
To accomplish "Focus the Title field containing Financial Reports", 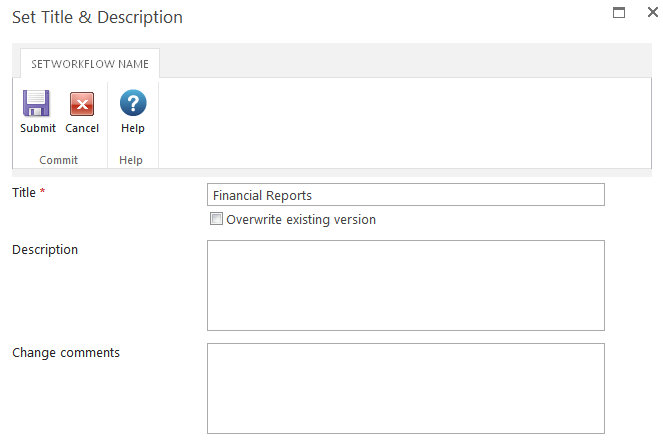I will pos(405,195).
